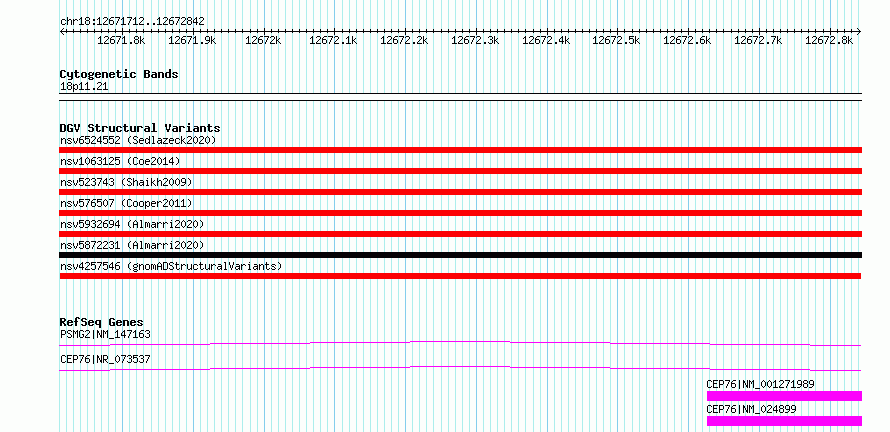Viewport: 890px width, 432px height.
Task: Click red bar under nsv4257546
Action: pos(461,276)
